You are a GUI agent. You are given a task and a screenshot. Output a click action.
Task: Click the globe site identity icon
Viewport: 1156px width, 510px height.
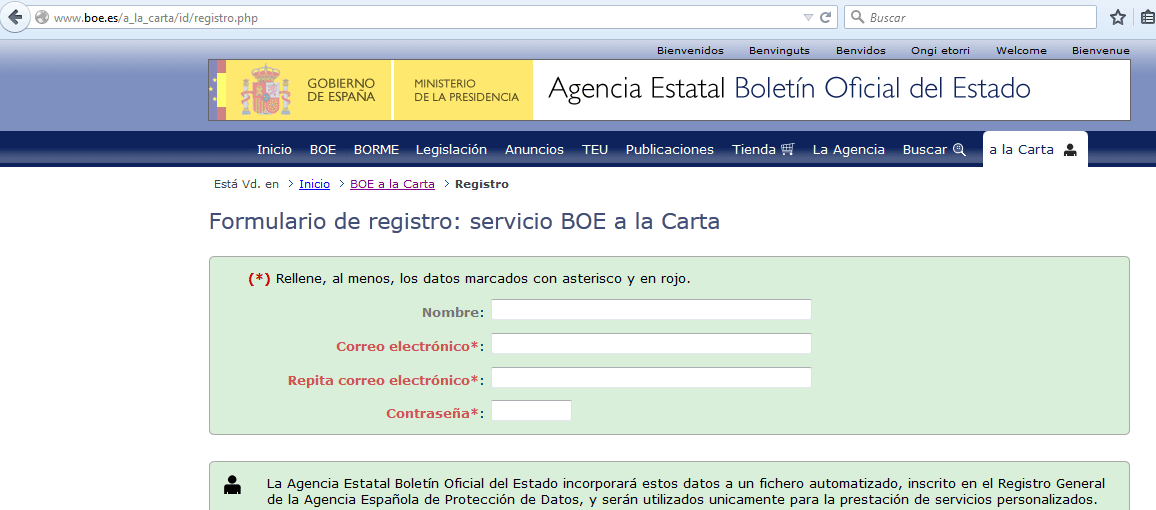tap(42, 17)
